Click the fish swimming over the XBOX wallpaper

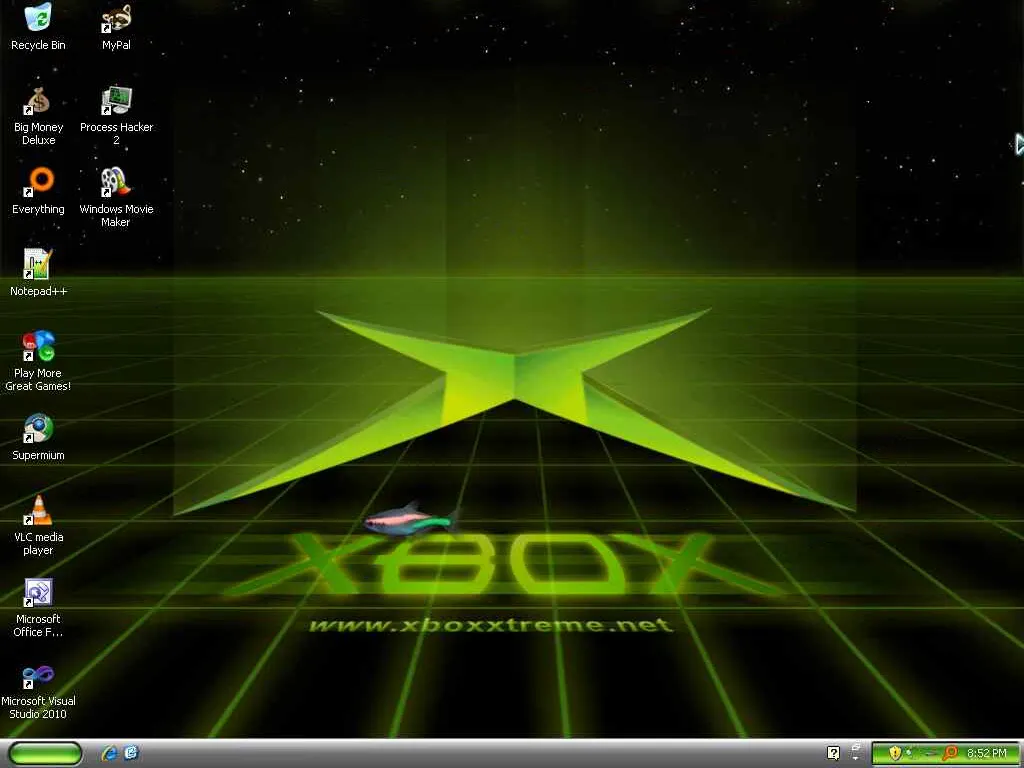(411, 519)
